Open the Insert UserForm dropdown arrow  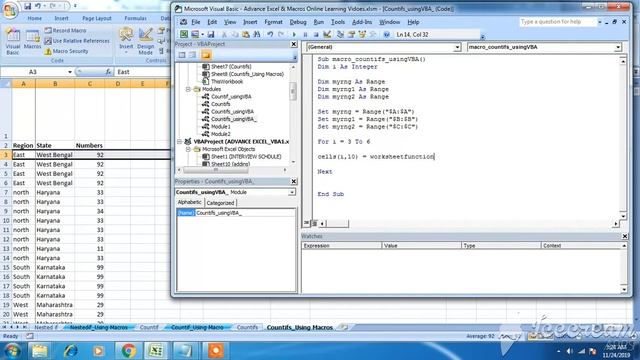pos(201,35)
